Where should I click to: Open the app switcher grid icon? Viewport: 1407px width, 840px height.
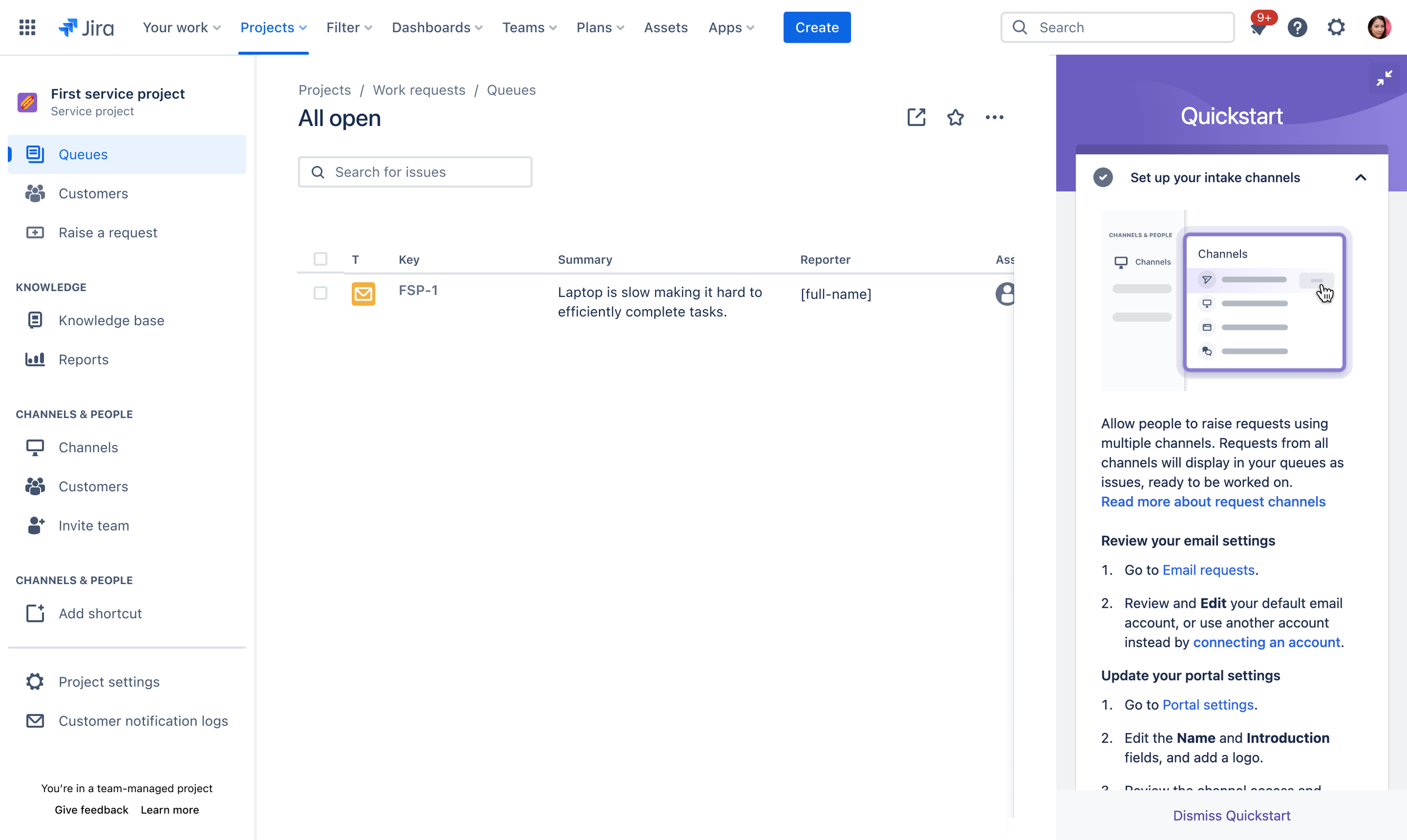coord(27,27)
